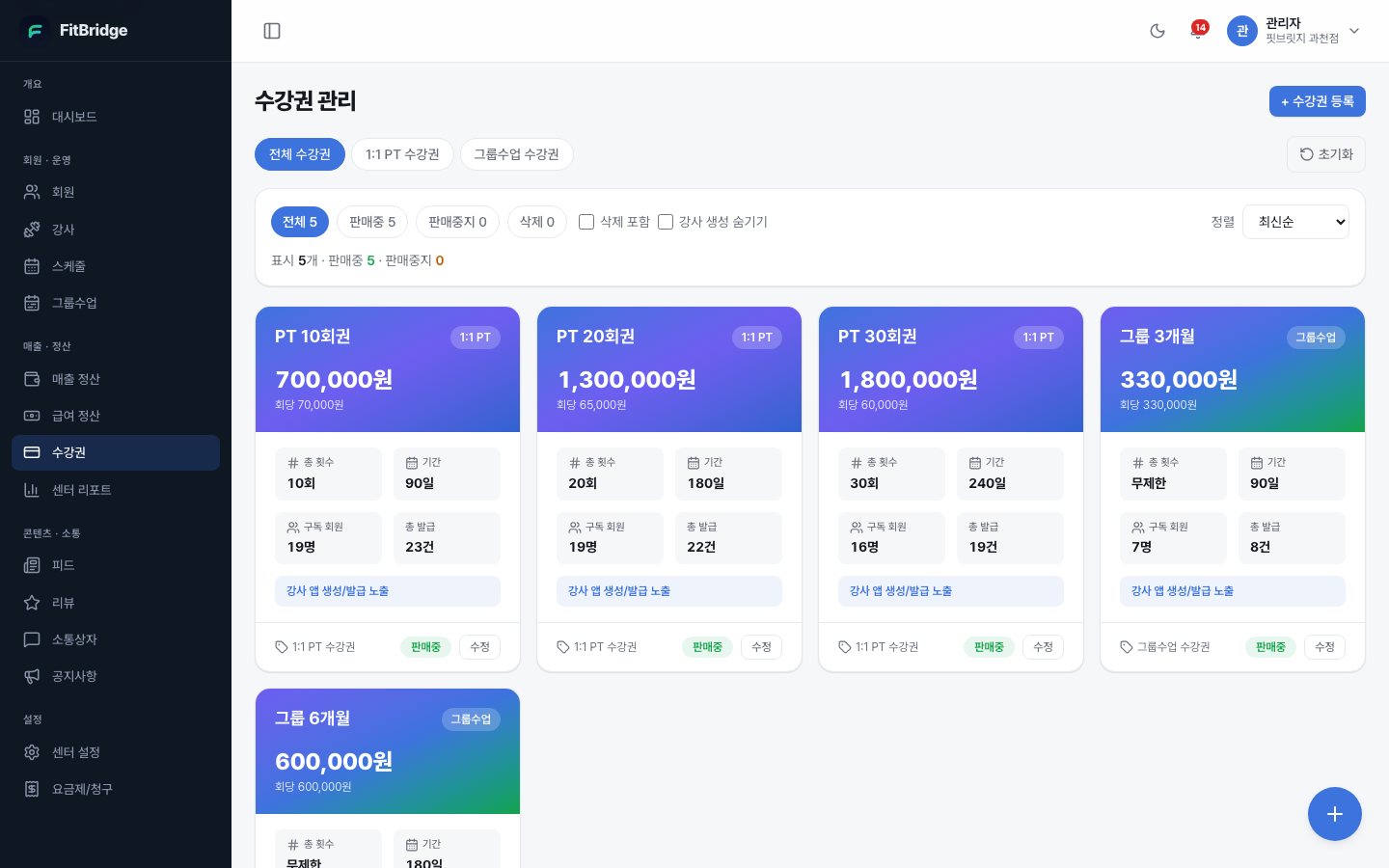The width and height of the screenshot is (1389, 868).
Task: Filter by 삭제 0 chip
Action: pos(537,222)
